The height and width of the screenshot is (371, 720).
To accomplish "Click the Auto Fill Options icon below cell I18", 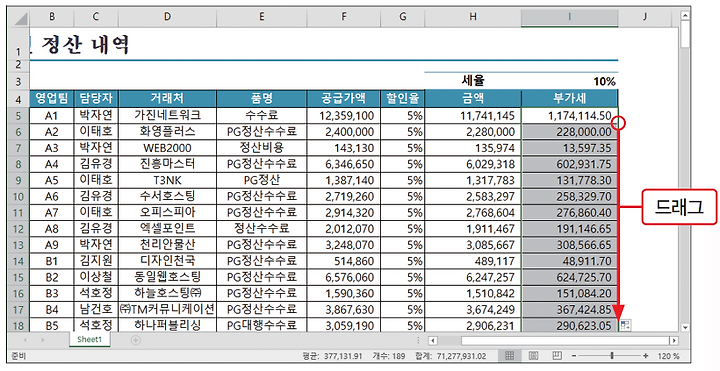I will [625, 326].
